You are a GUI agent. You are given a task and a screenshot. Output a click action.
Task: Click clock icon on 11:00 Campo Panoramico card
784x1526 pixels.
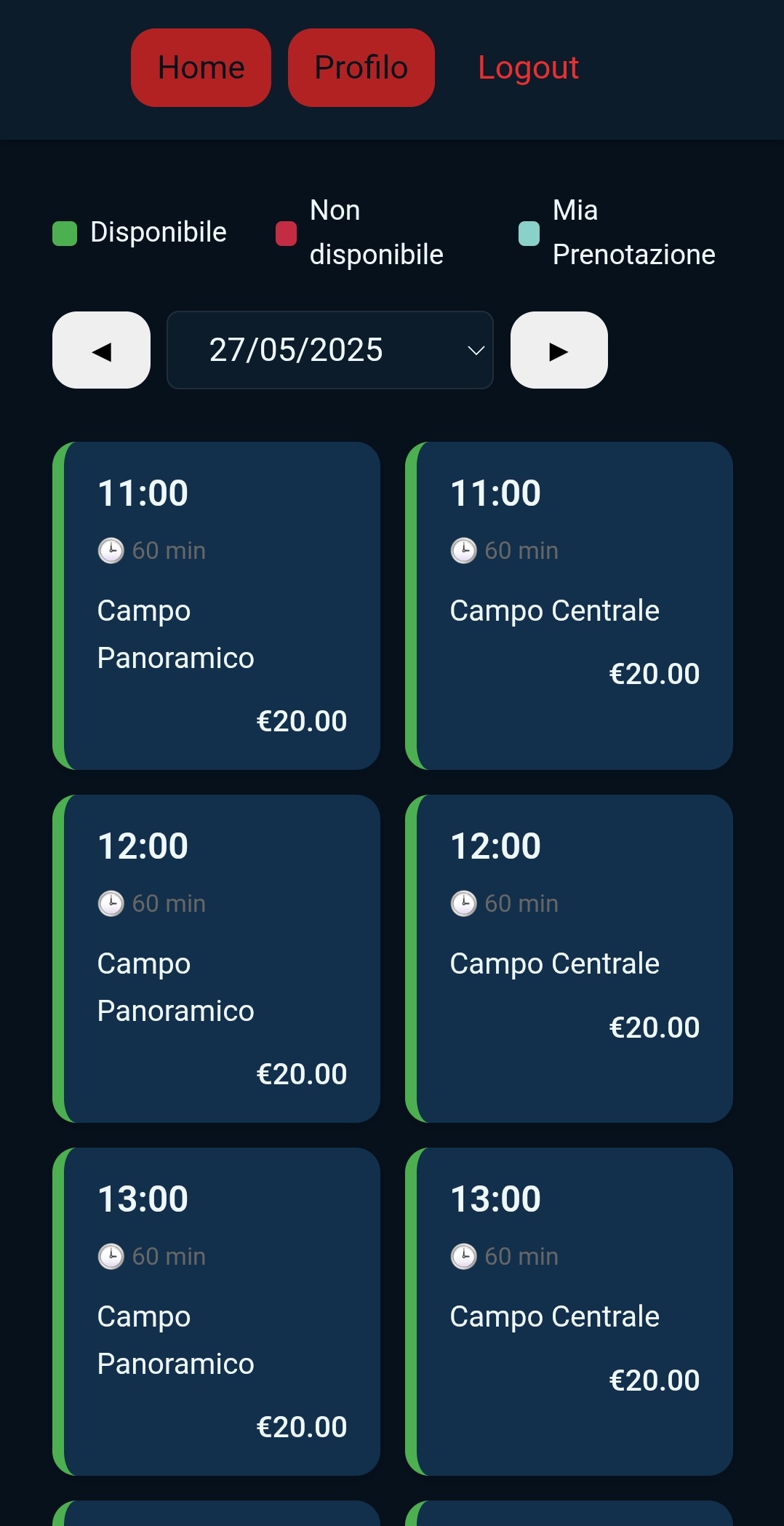coord(111,551)
